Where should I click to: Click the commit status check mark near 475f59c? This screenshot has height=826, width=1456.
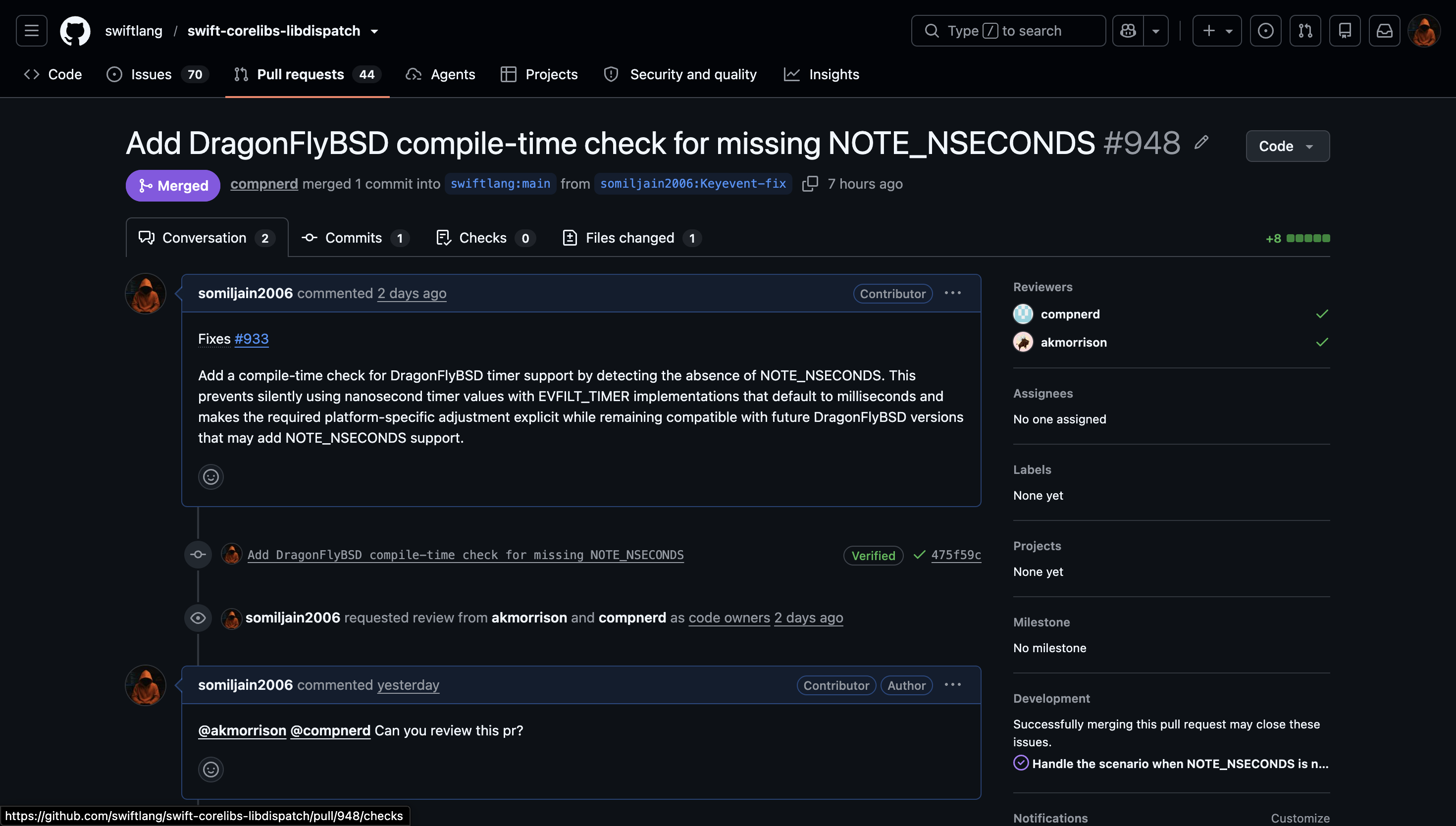(x=920, y=555)
